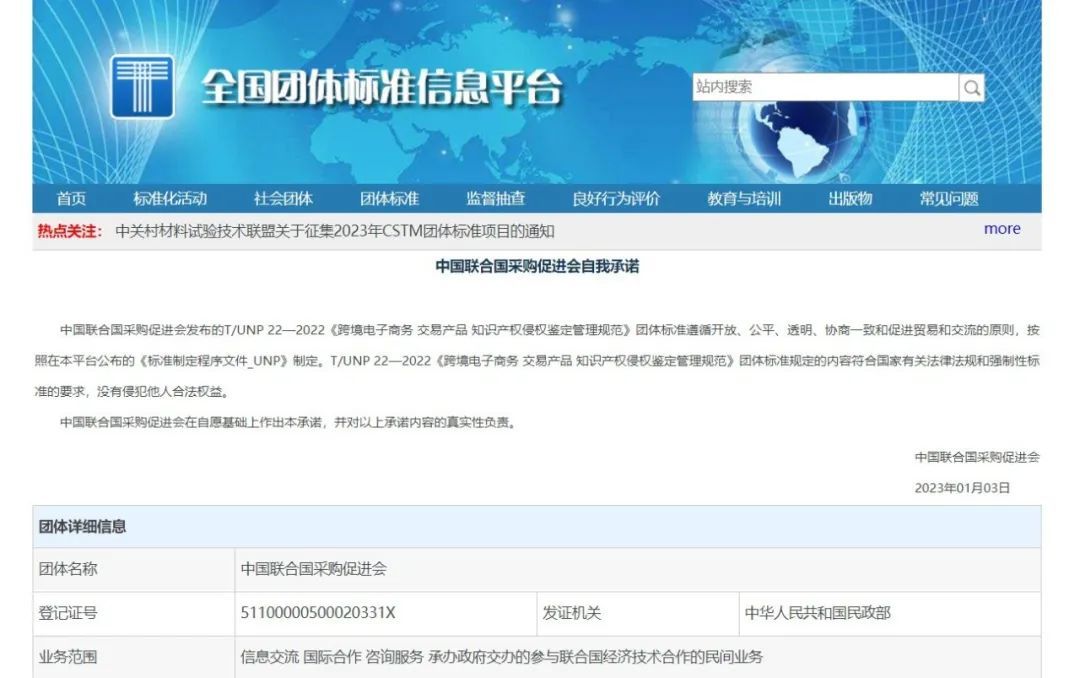Select registration number 51100000500020331X
The width and height of the screenshot is (1080, 678).
pos(318,613)
